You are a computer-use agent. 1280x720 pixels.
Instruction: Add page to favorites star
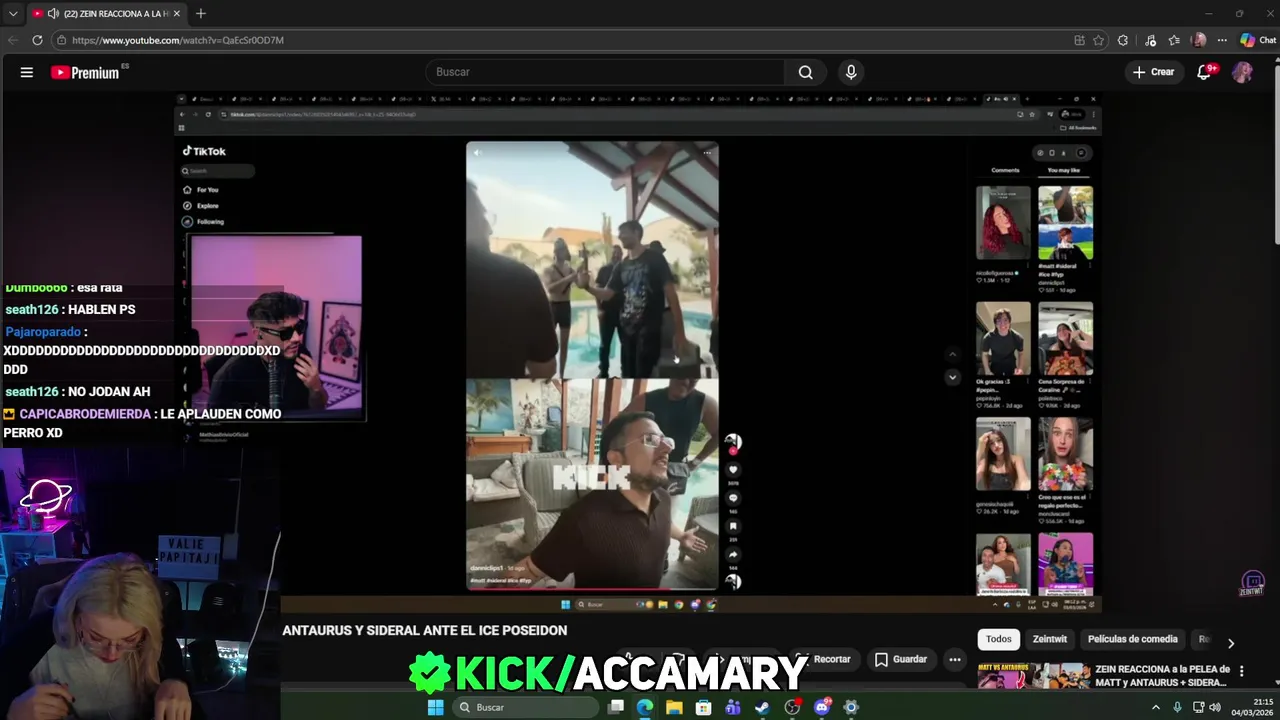[x=1098, y=40]
